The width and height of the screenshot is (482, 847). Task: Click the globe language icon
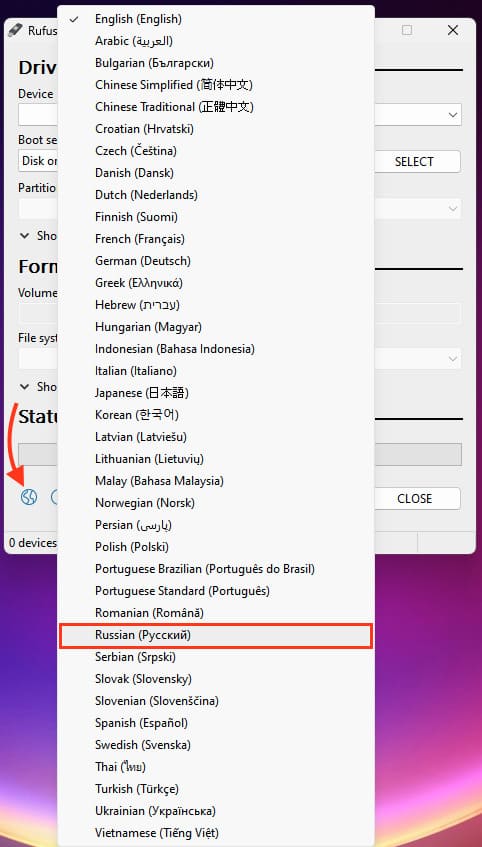(x=29, y=497)
